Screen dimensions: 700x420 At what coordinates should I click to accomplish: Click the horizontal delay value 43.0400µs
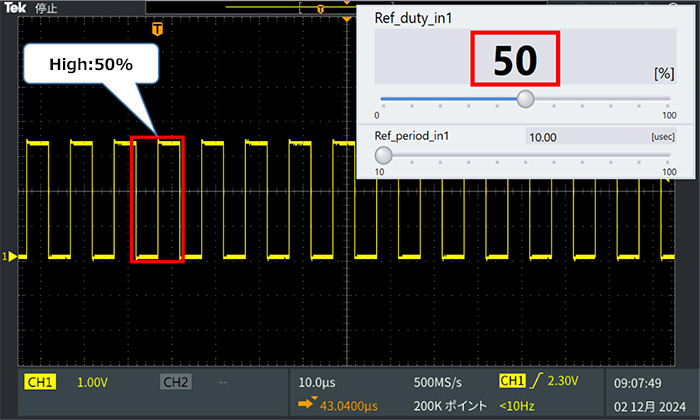click(x=349, y=406)
